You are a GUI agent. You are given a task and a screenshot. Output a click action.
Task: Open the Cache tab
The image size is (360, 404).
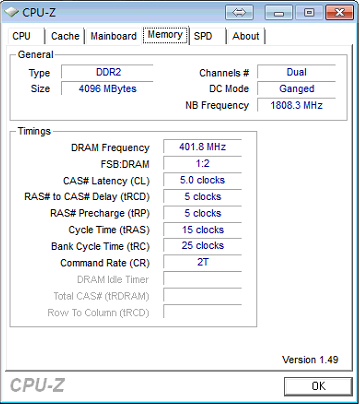[65, 36]
